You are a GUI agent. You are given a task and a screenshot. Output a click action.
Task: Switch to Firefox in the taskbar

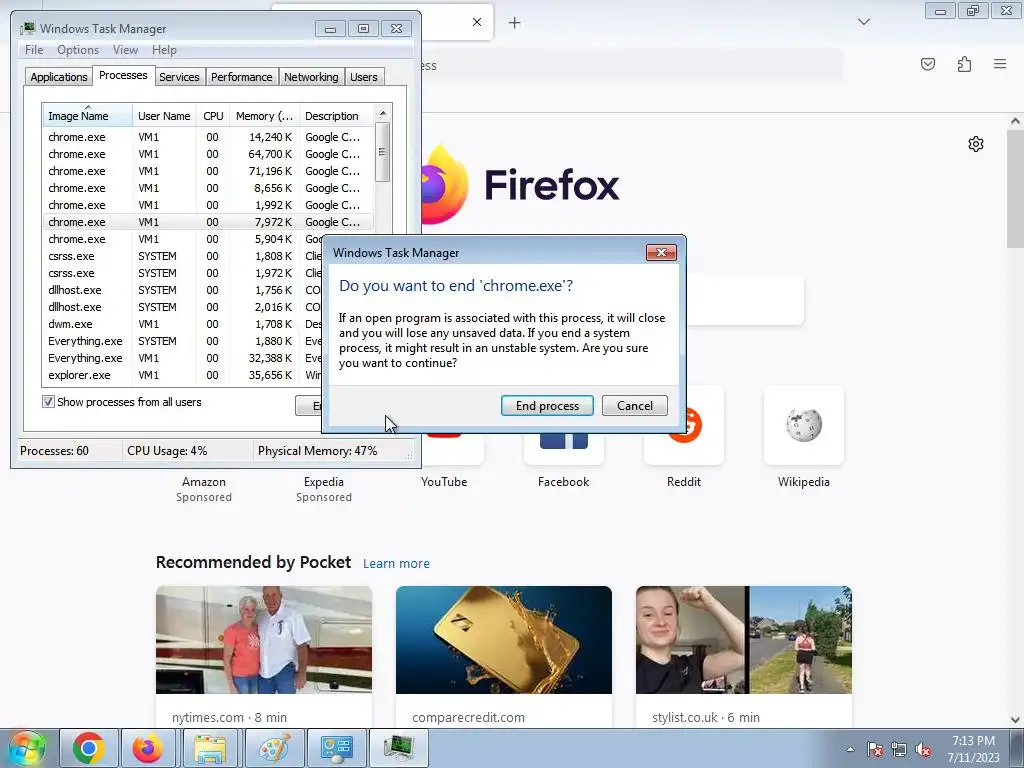(x=148, y=748)
